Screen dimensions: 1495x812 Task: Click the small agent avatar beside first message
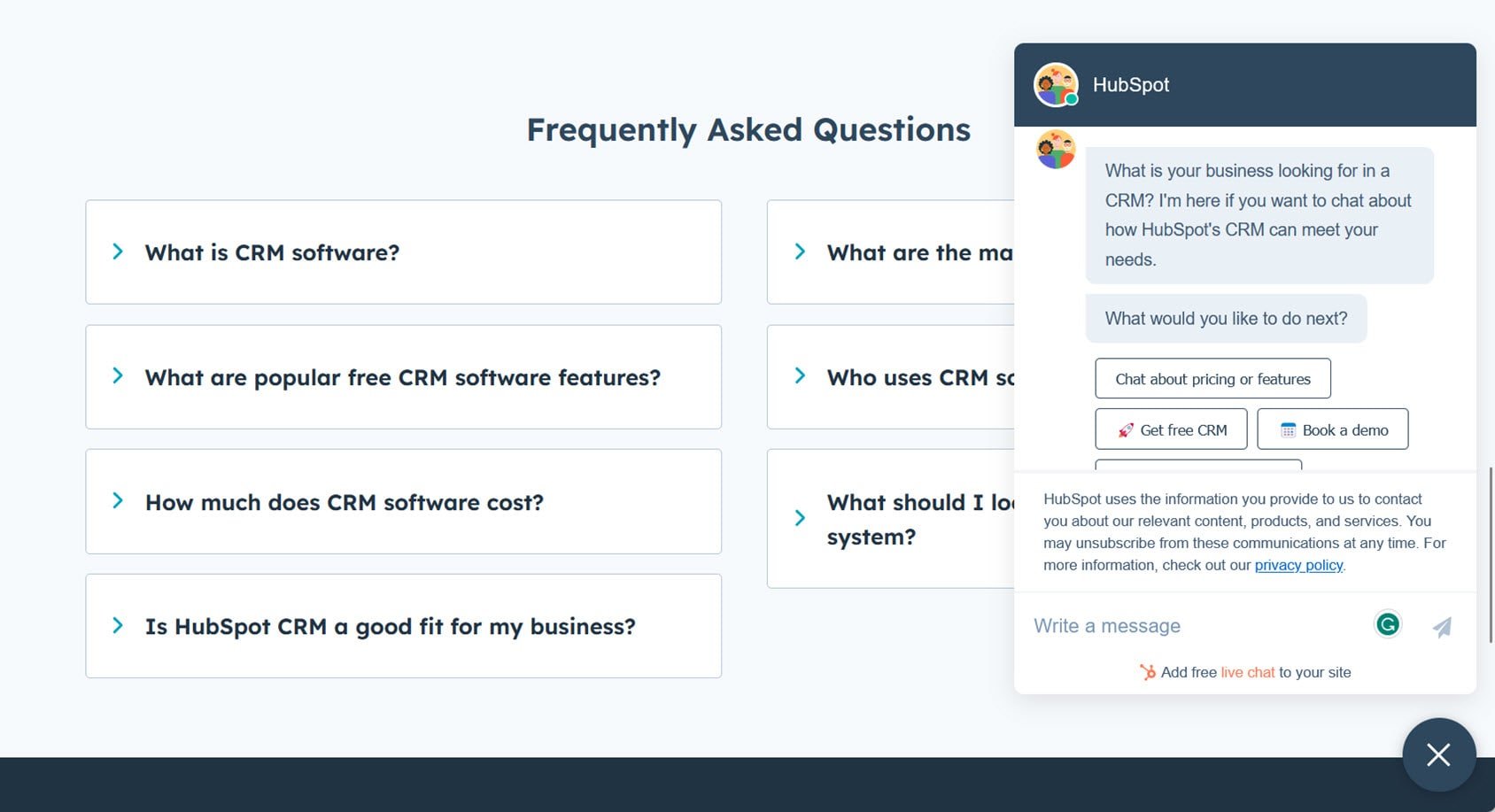(x=1056, y=150)
